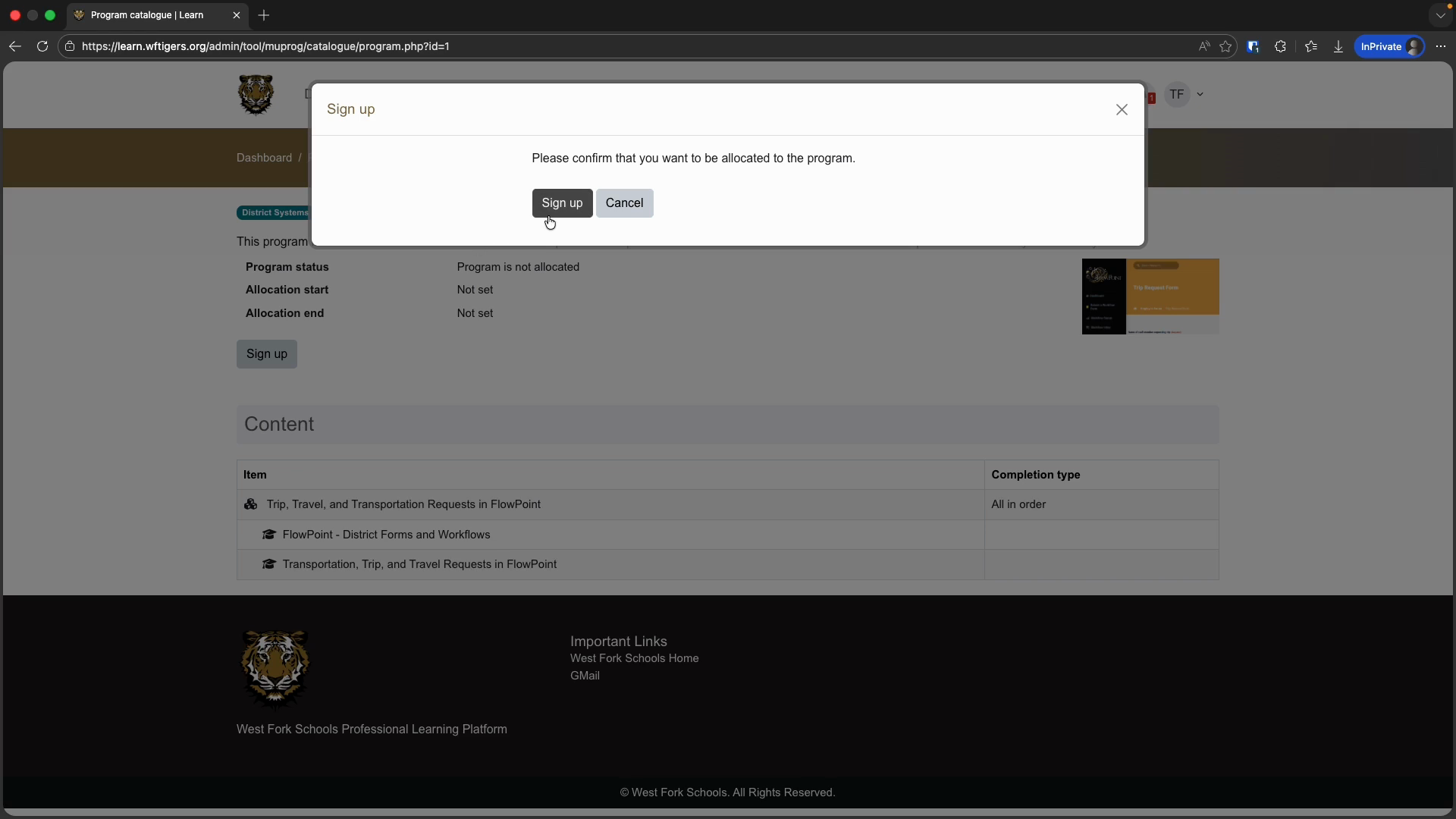Click the program thumbnail image

pos(1150,297)
